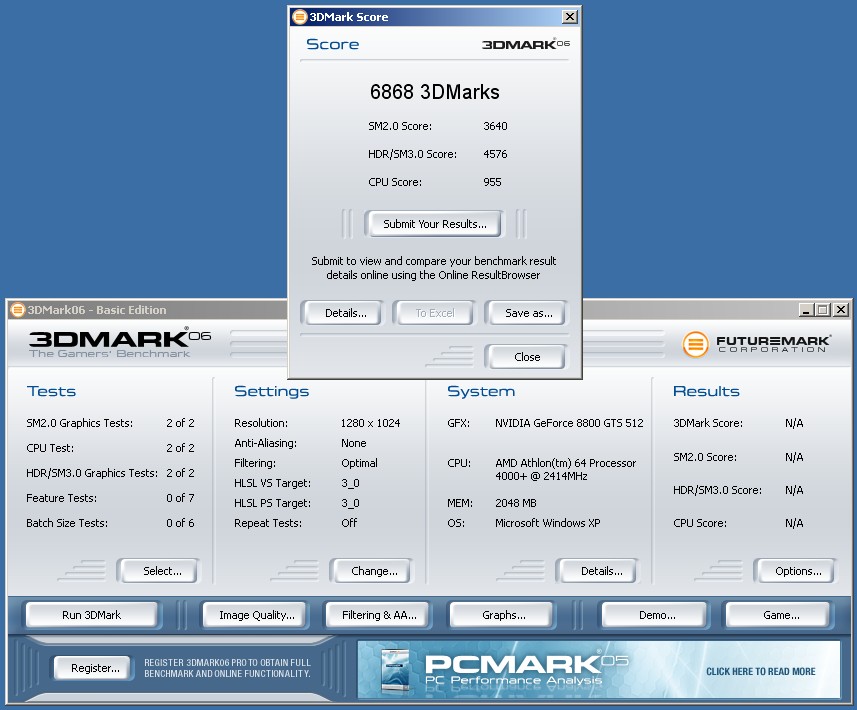The height and width of the screenshot is (710, 857).
Task: Click the 3DMark06 logo in Score dialog
Action: click(x=525, y=44)
